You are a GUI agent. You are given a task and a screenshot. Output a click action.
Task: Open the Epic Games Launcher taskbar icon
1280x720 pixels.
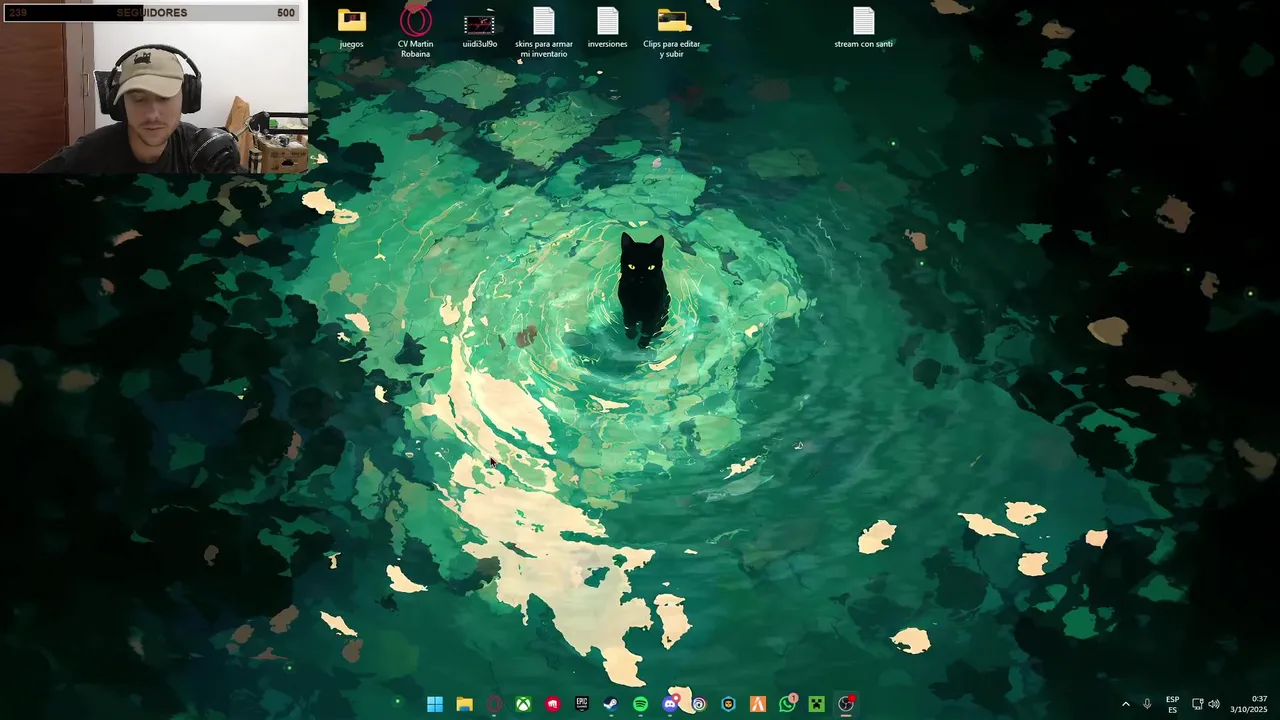coord(582,704)
